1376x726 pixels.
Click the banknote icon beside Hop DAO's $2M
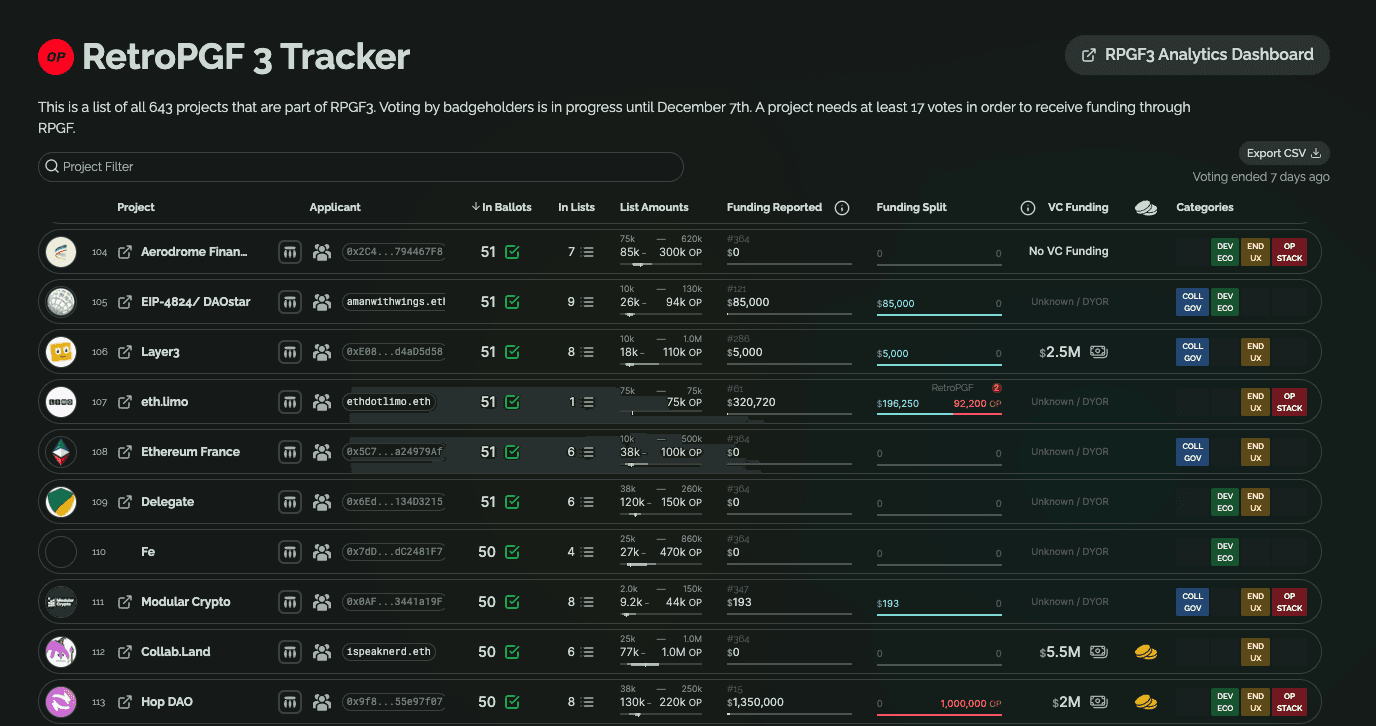click(x=1098, y=702)
